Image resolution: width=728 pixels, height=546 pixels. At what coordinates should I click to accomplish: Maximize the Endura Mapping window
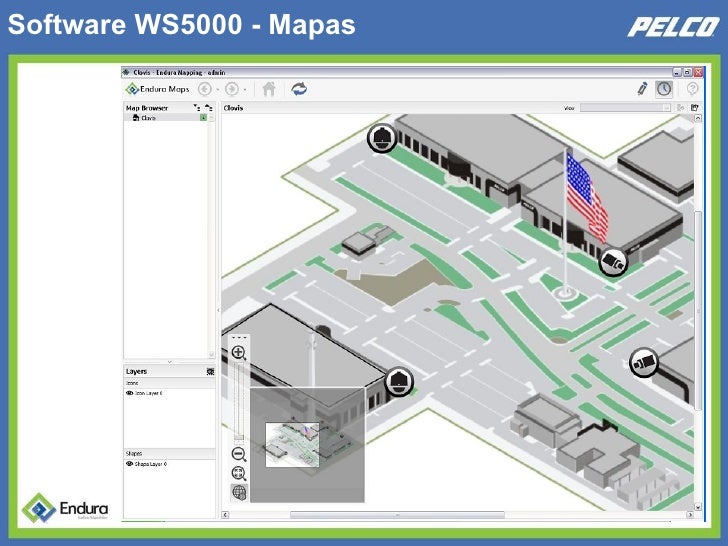pyautogui.click(x=688, y=72)
